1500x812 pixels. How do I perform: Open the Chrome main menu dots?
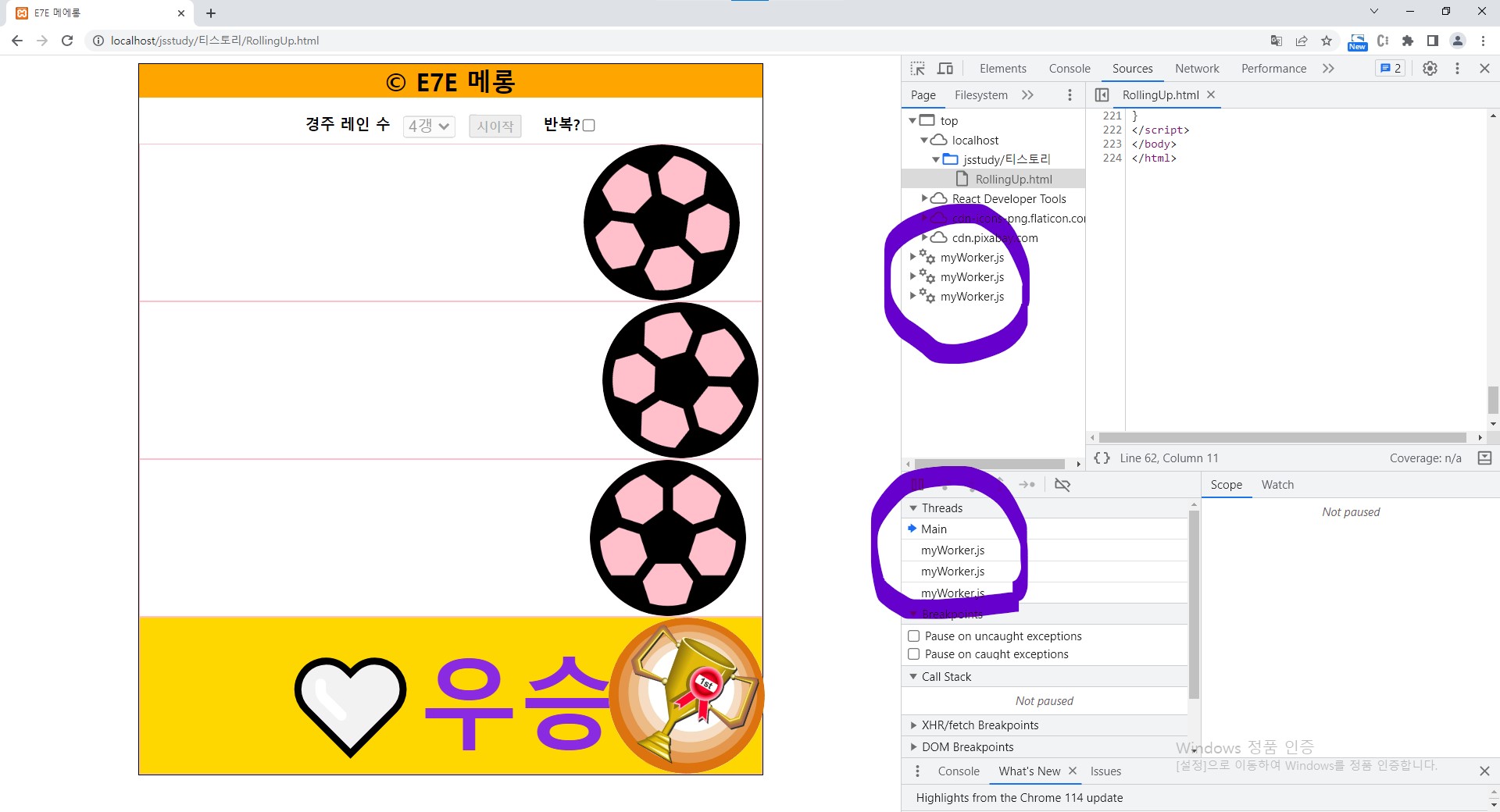pos(1483,41)
